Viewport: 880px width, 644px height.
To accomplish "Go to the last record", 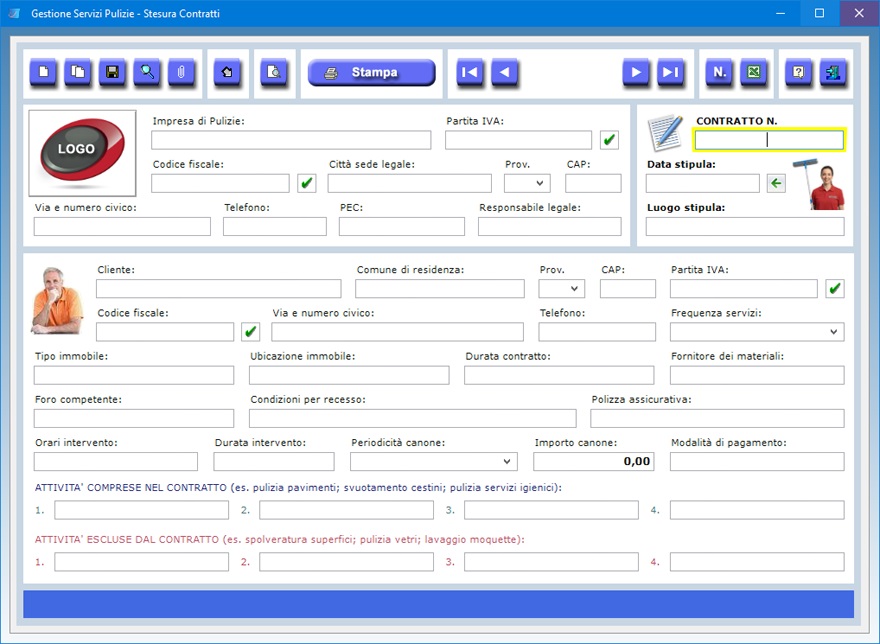I will click(x=670, y=73).
